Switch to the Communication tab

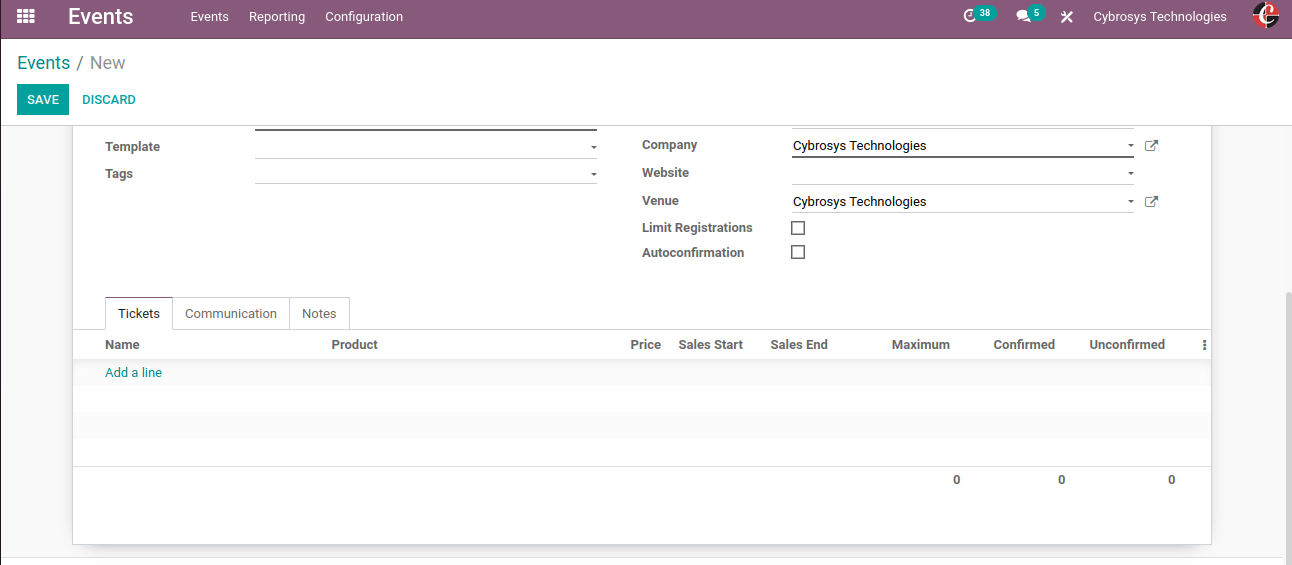coord(231,313)
